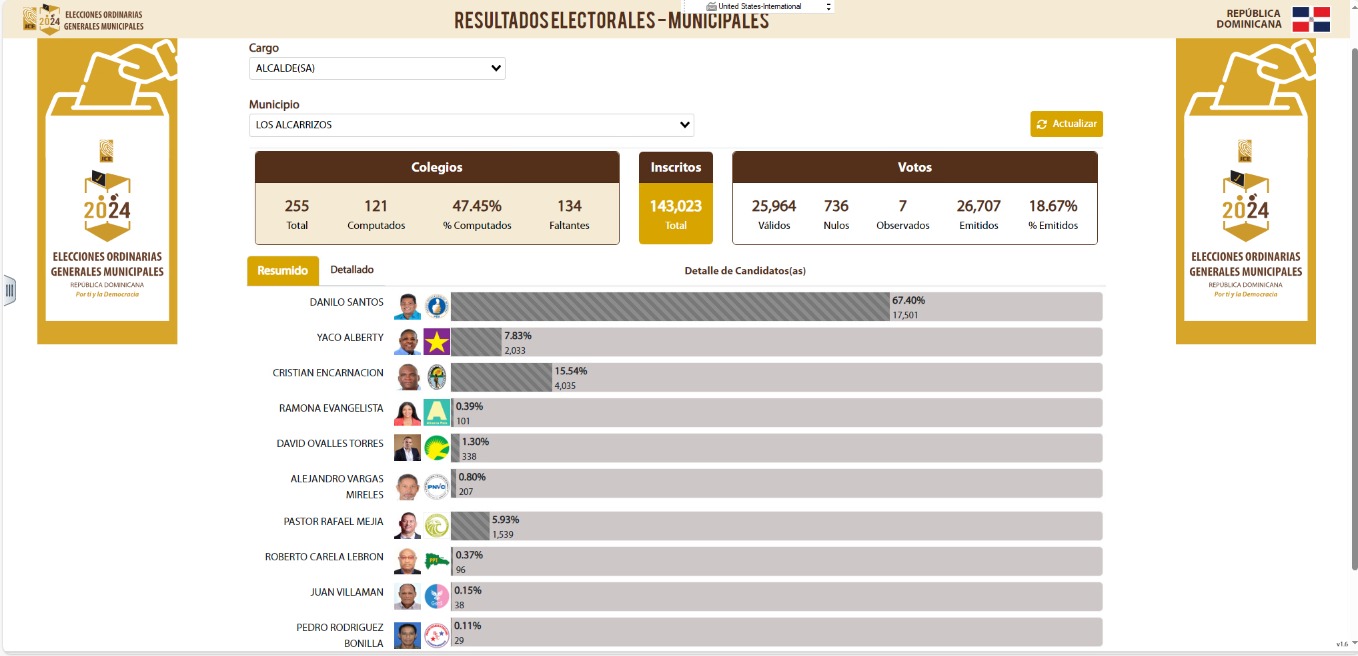Click the party logo beside Danilo Santos
Viewport: 1358px width, 656px height.
437,306
